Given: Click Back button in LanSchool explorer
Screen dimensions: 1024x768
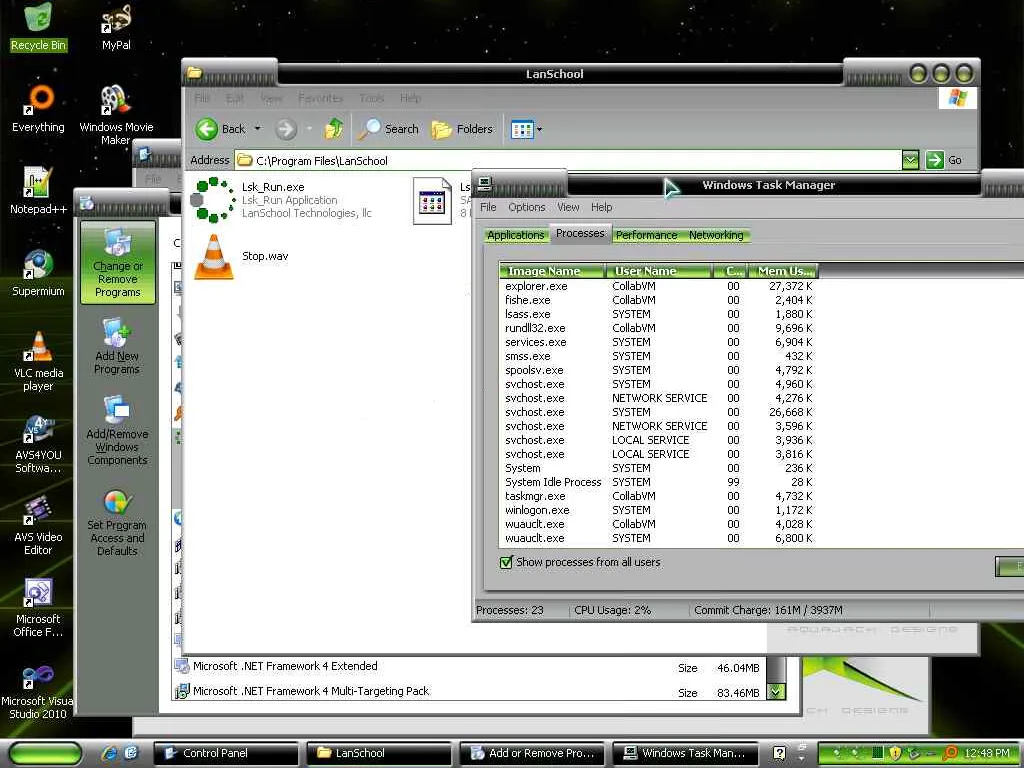Looking at the screenshot, I should coord(221,129).
